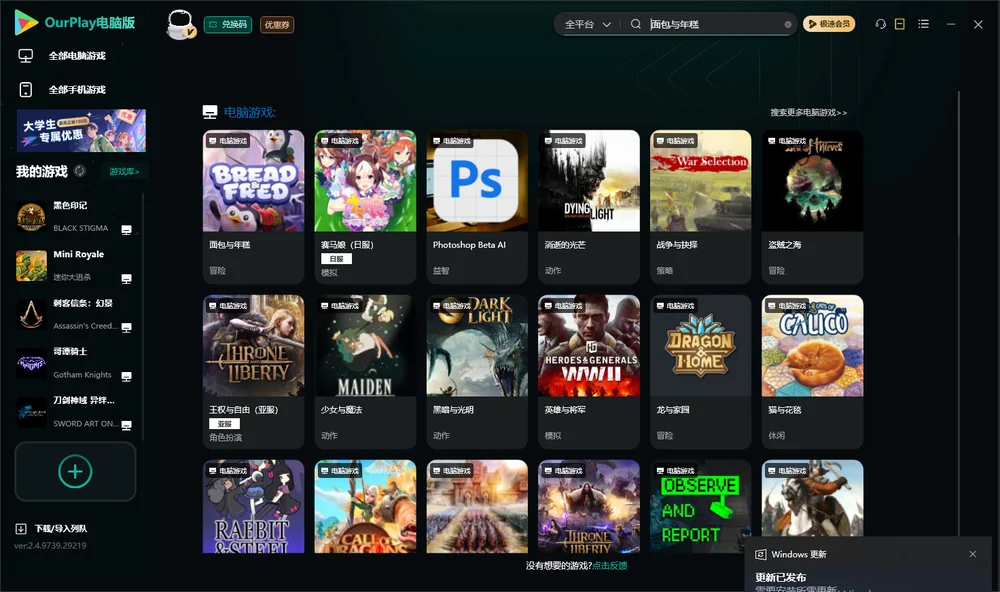1000x592 pixels.
Task: Select 黑色印记 BLACK STIGMA in my games
Action: [x=75, y=217]
